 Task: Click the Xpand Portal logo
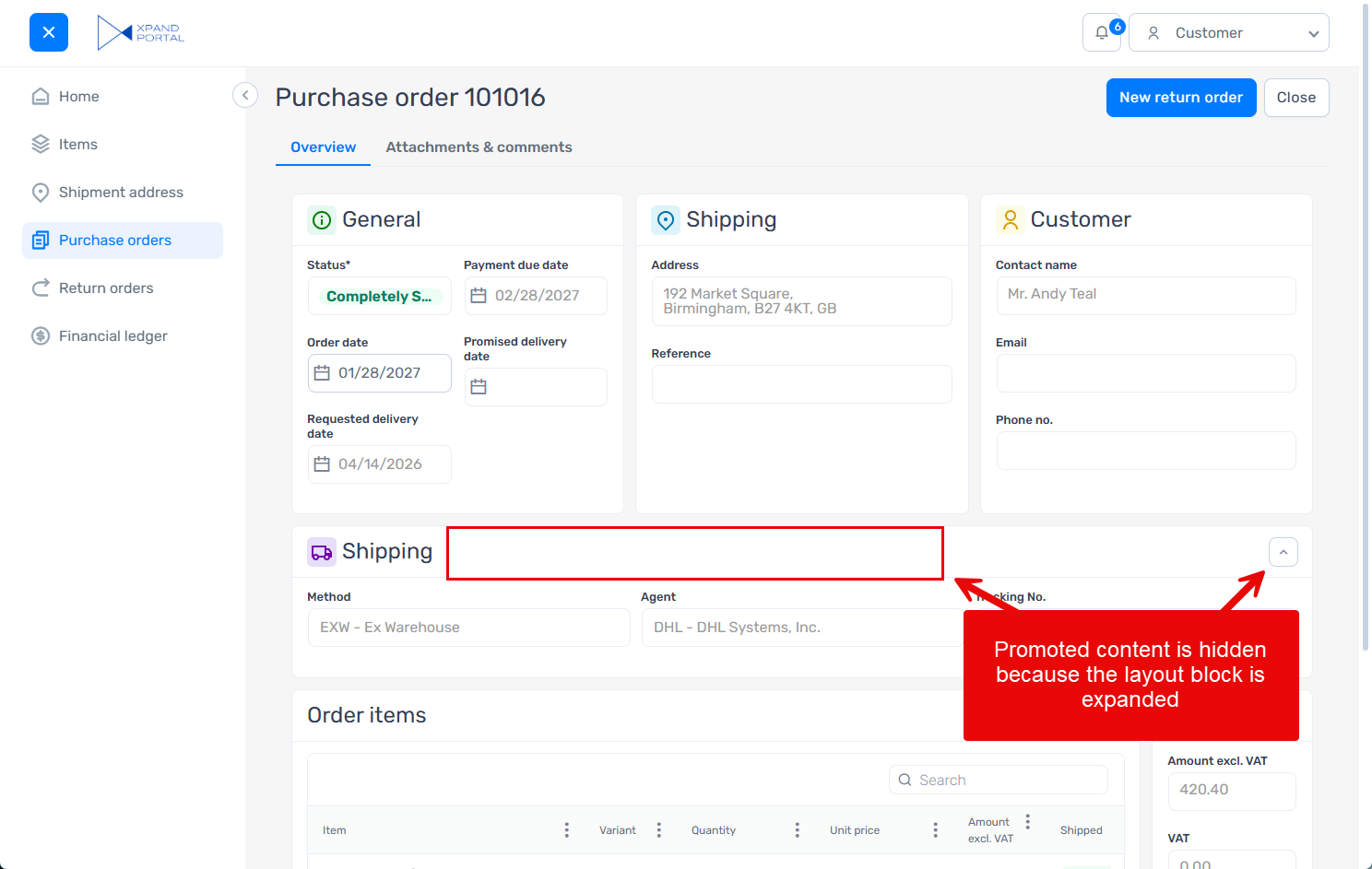point(141,32)
